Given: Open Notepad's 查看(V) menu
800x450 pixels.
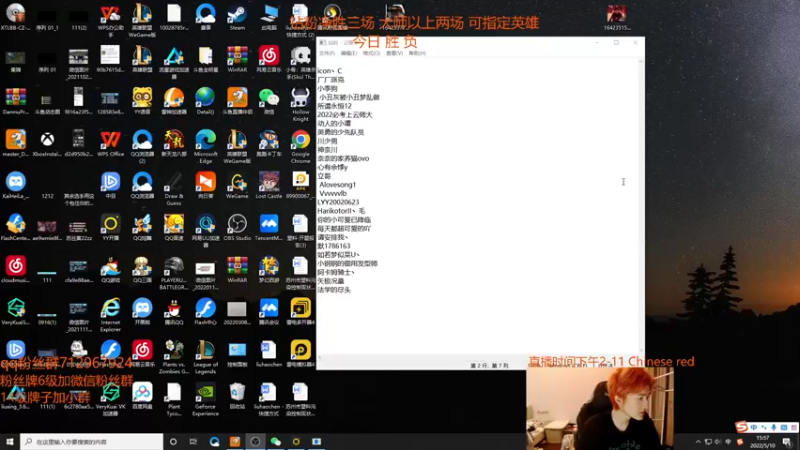Looking at the screenshot, I should coord(394,53).
